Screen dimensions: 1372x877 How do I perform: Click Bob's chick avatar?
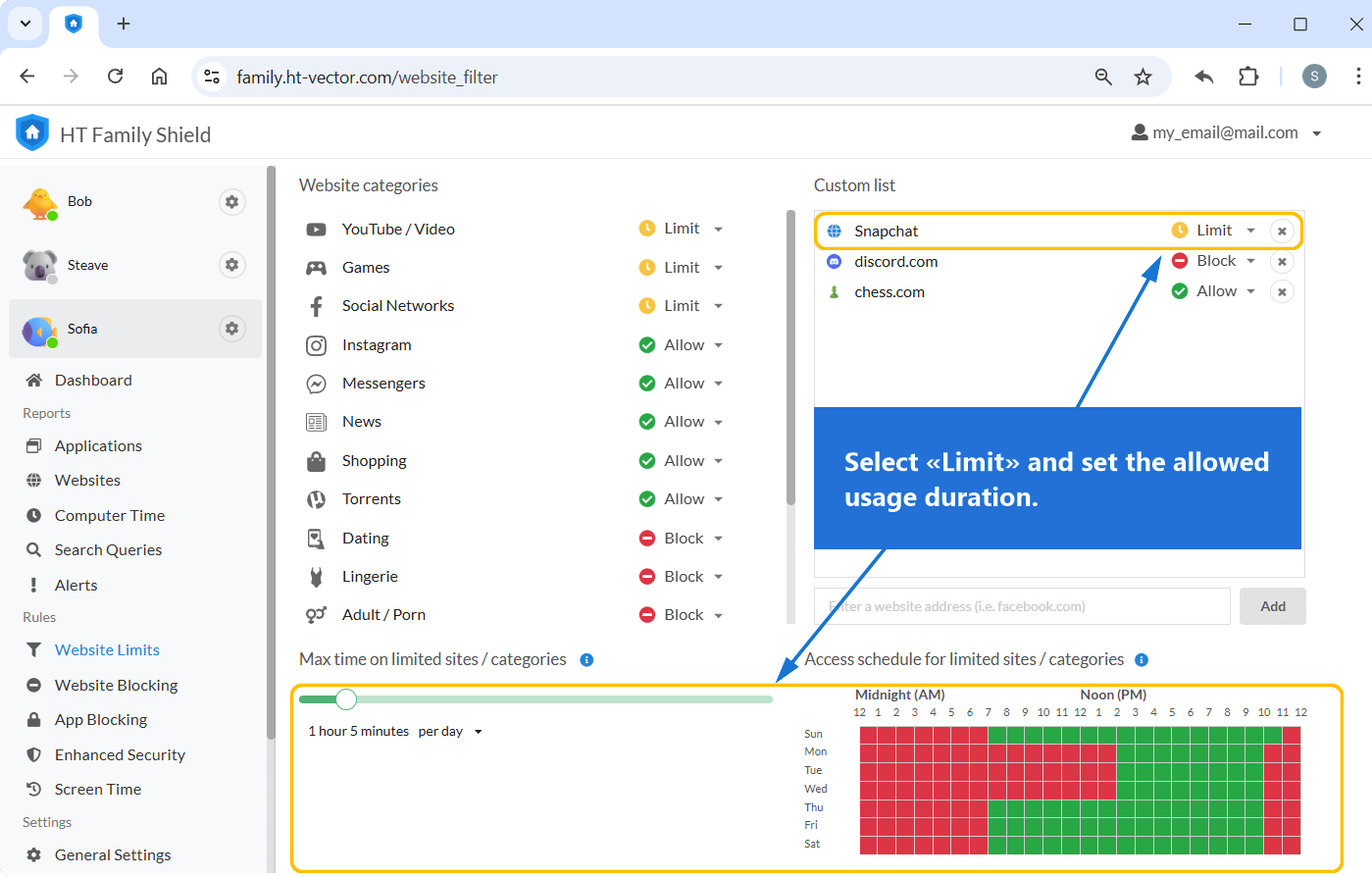coord(40,203)
